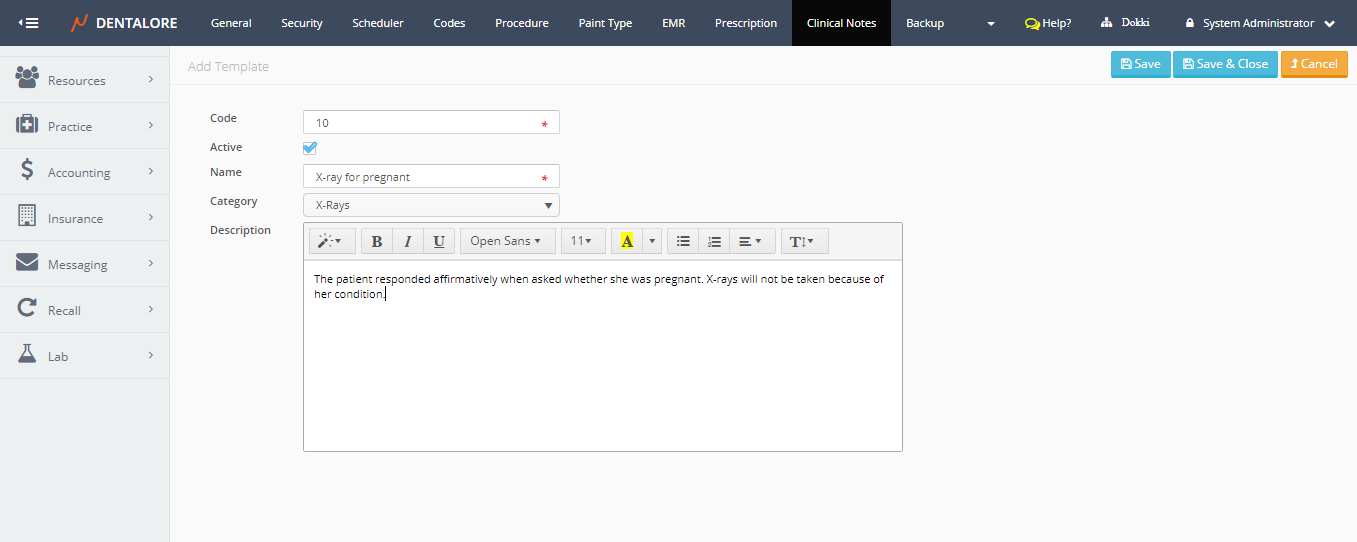The width and height of the screenshot is (1357, 542).
Task: Click the Dokki organization icon
Action: point(1107,22)
